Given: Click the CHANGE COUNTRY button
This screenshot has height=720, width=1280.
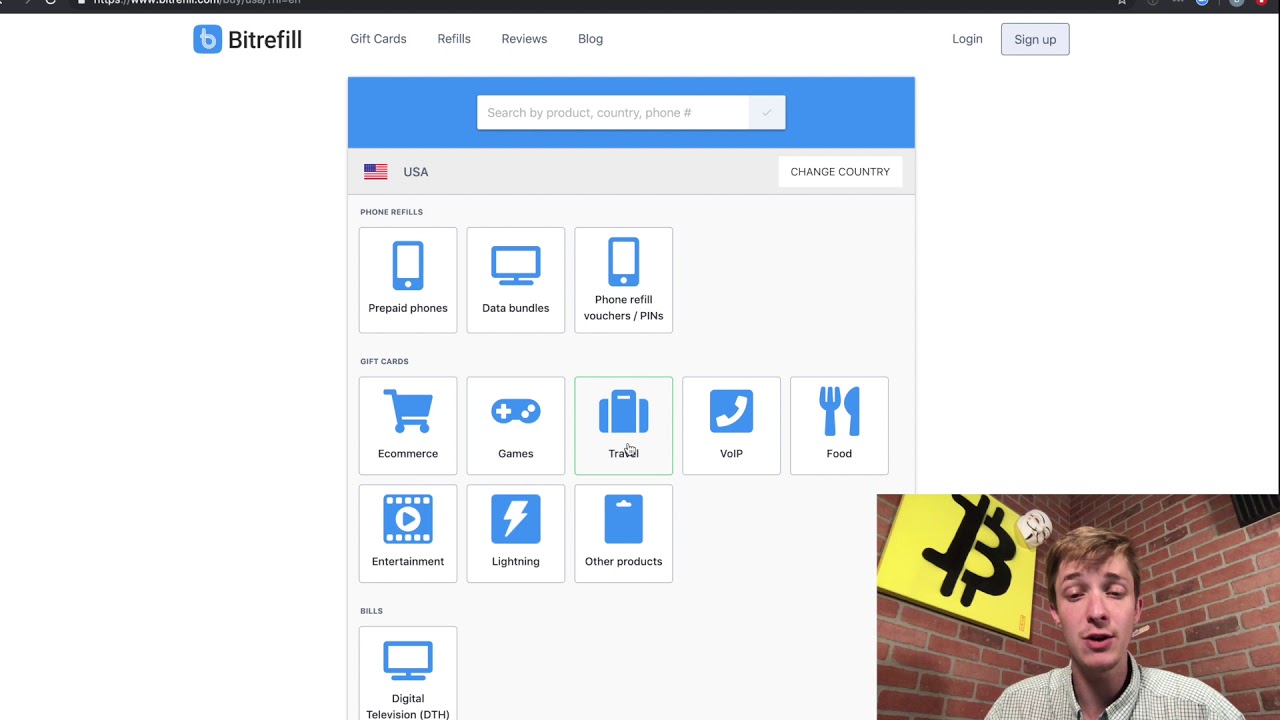Looking at the screenshot, I should (x=840, y=172).
